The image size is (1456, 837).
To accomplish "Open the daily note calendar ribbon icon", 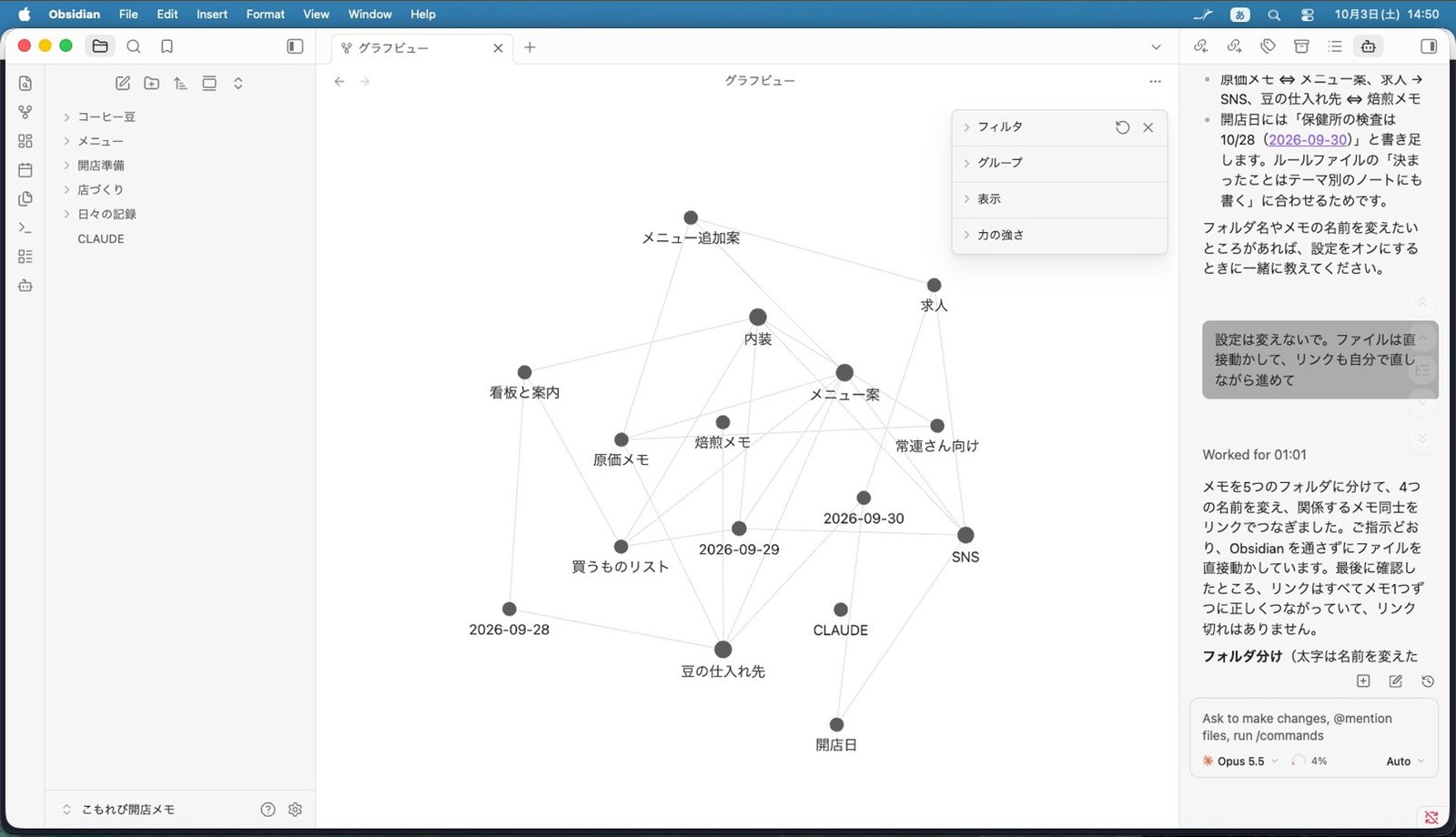I will [x=25, y=170].
